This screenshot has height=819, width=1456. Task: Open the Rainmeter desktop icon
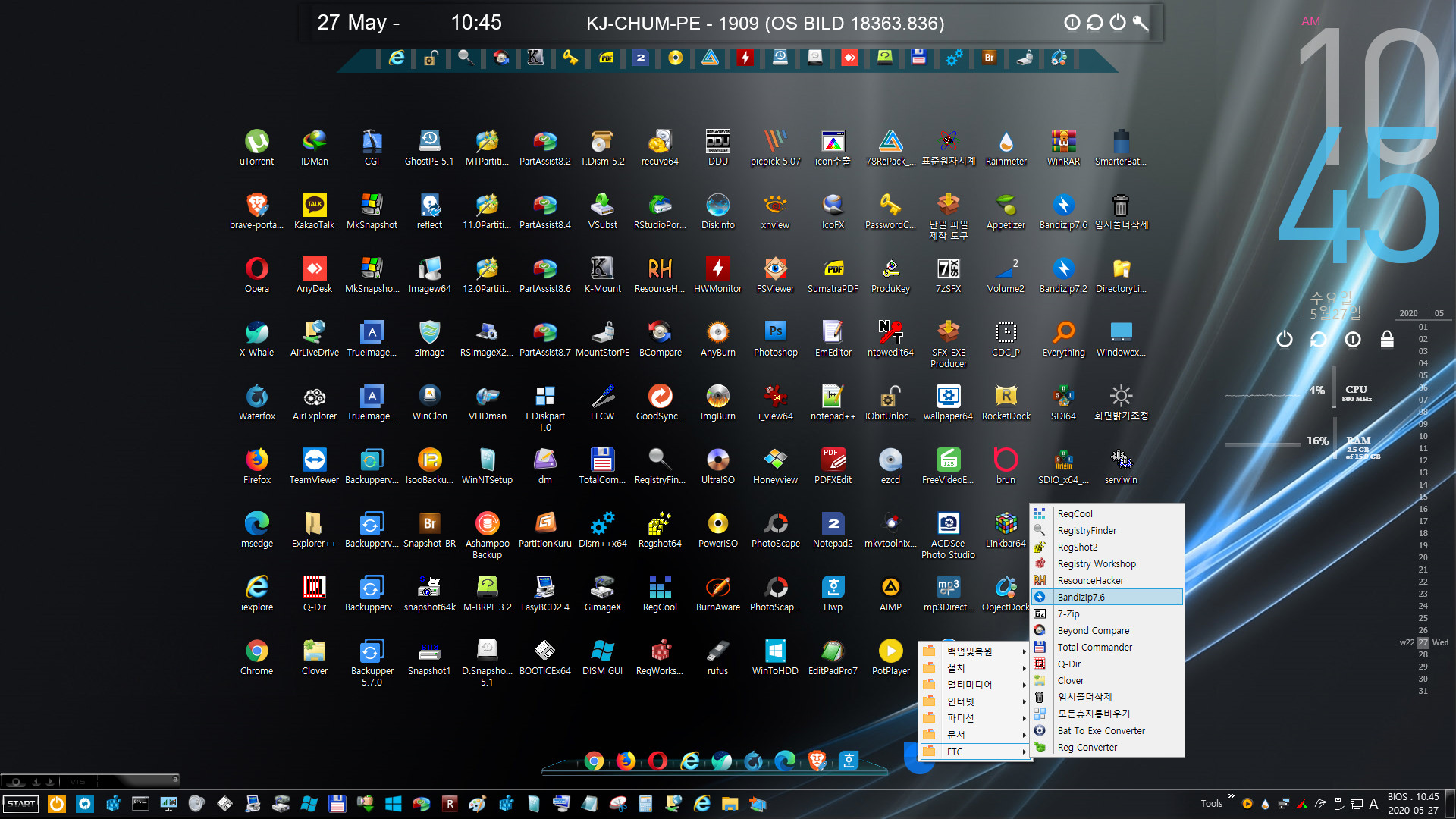tap(1006, 147)
